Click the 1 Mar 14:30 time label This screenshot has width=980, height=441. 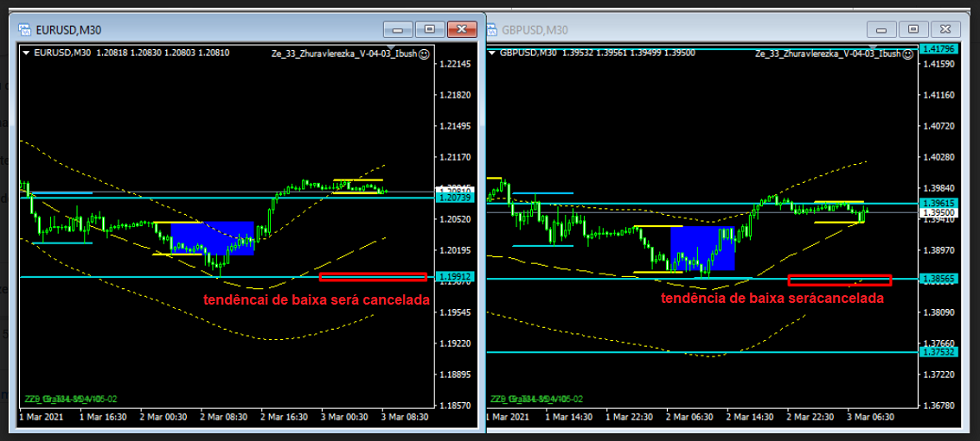point(569,417)
